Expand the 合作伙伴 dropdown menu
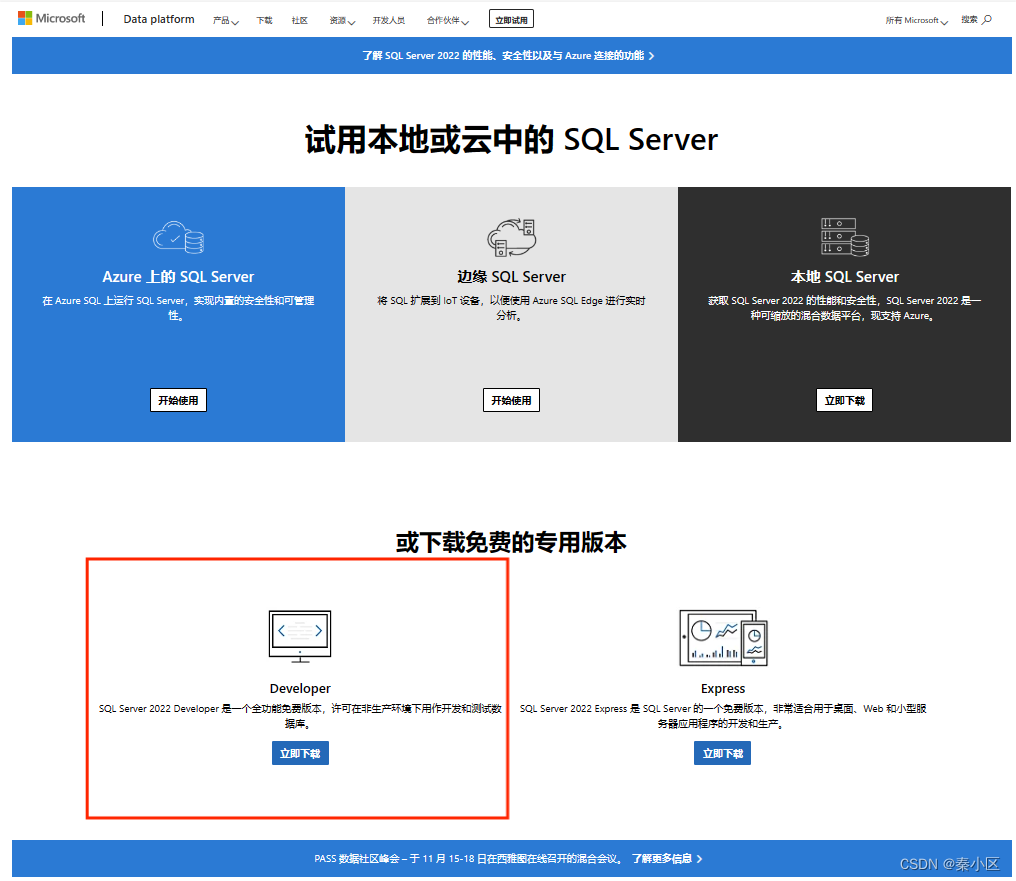The height and width of the screenshot is (881, 1016). pos(448,21)
